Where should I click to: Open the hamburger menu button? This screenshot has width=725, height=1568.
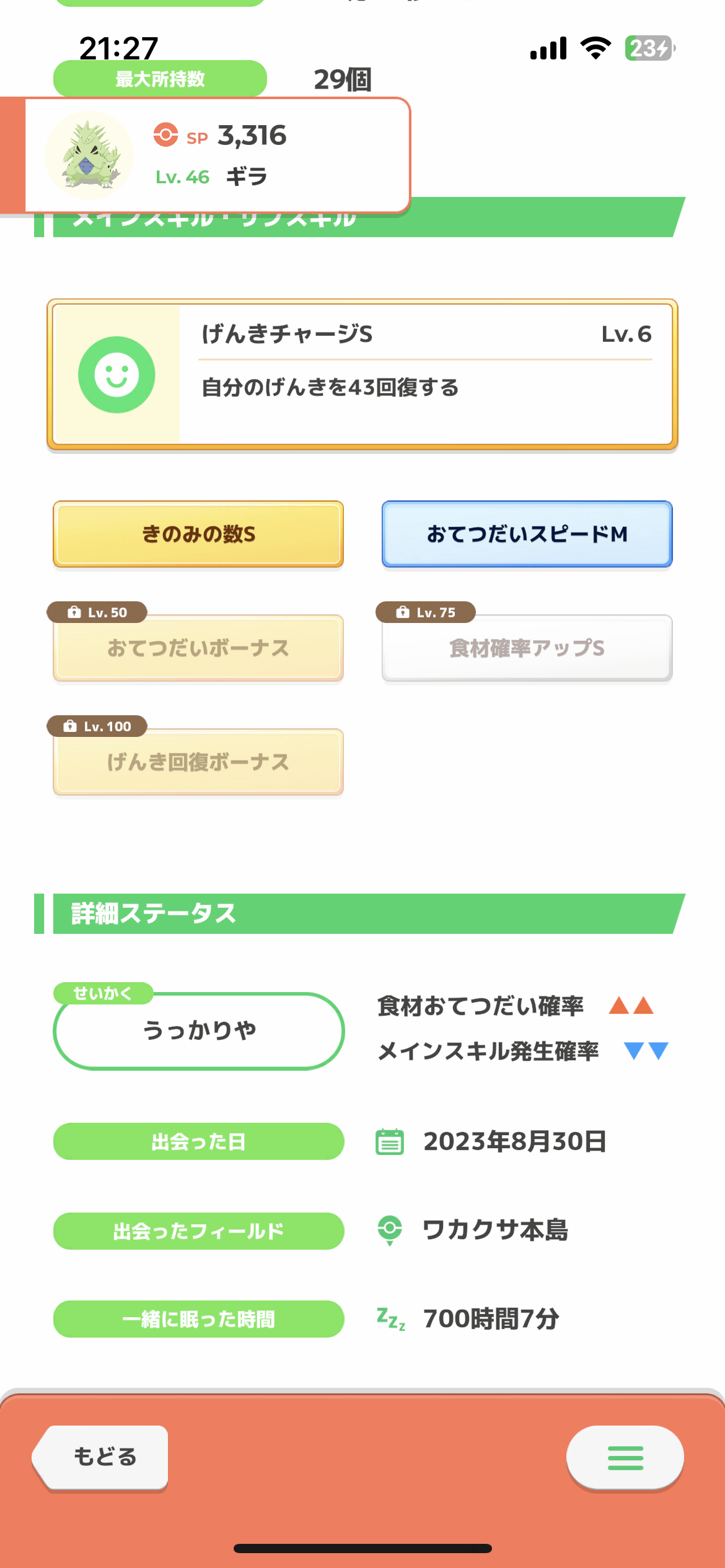(x=625, y=1457)
